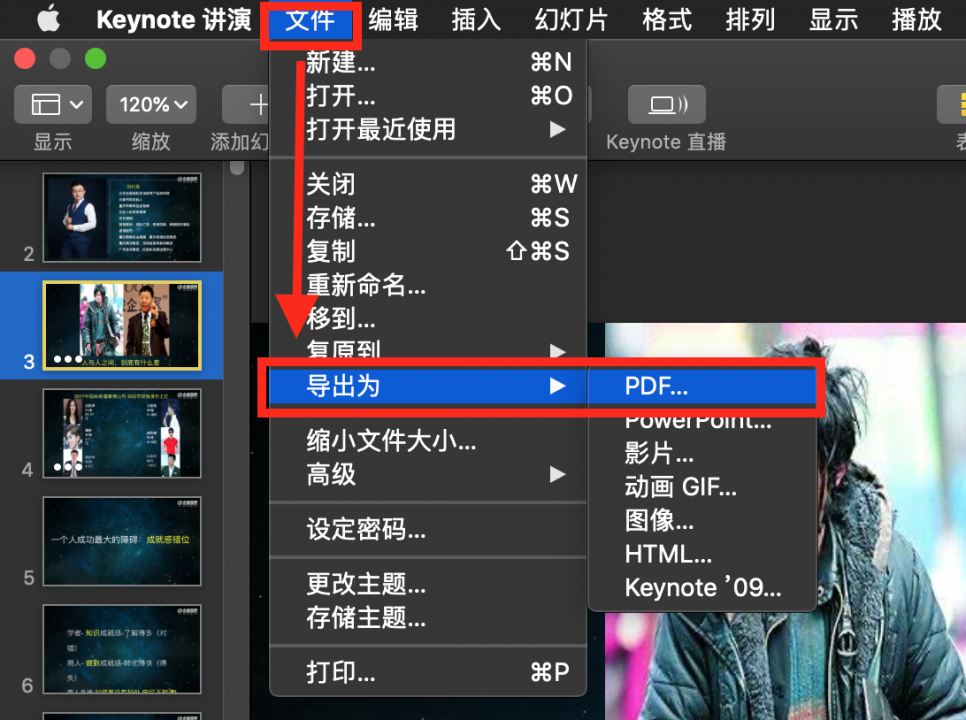
Task: Choose 设定密码... menu item
Action: click(428, 529)
